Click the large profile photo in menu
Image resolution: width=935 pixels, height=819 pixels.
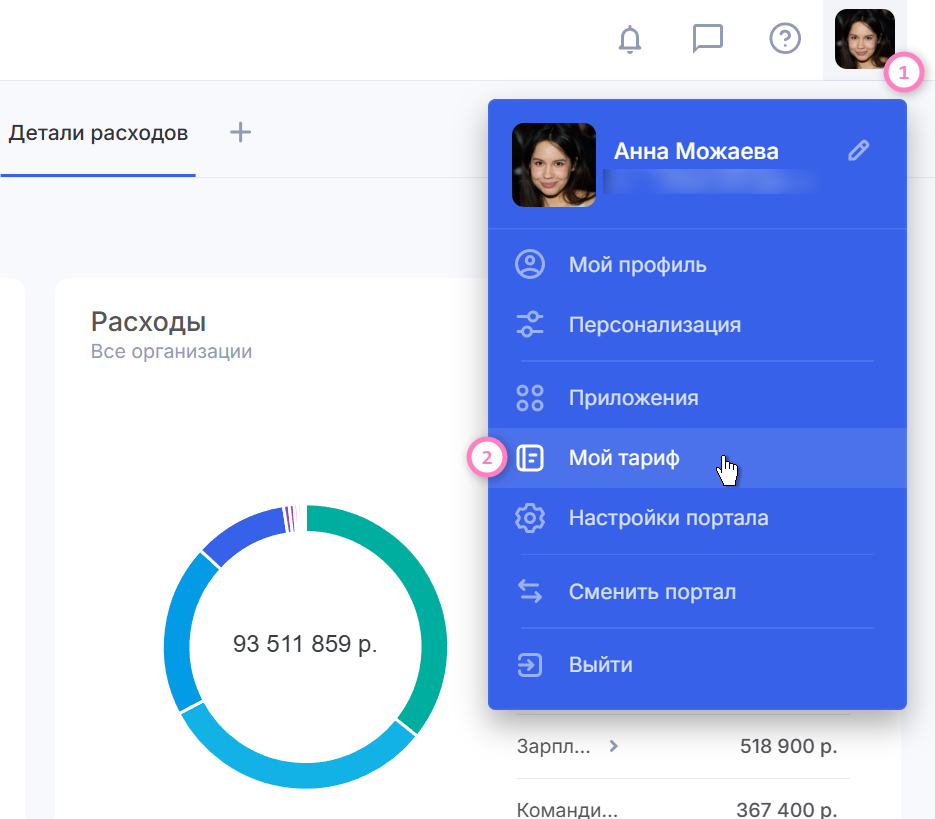point(554,165)
